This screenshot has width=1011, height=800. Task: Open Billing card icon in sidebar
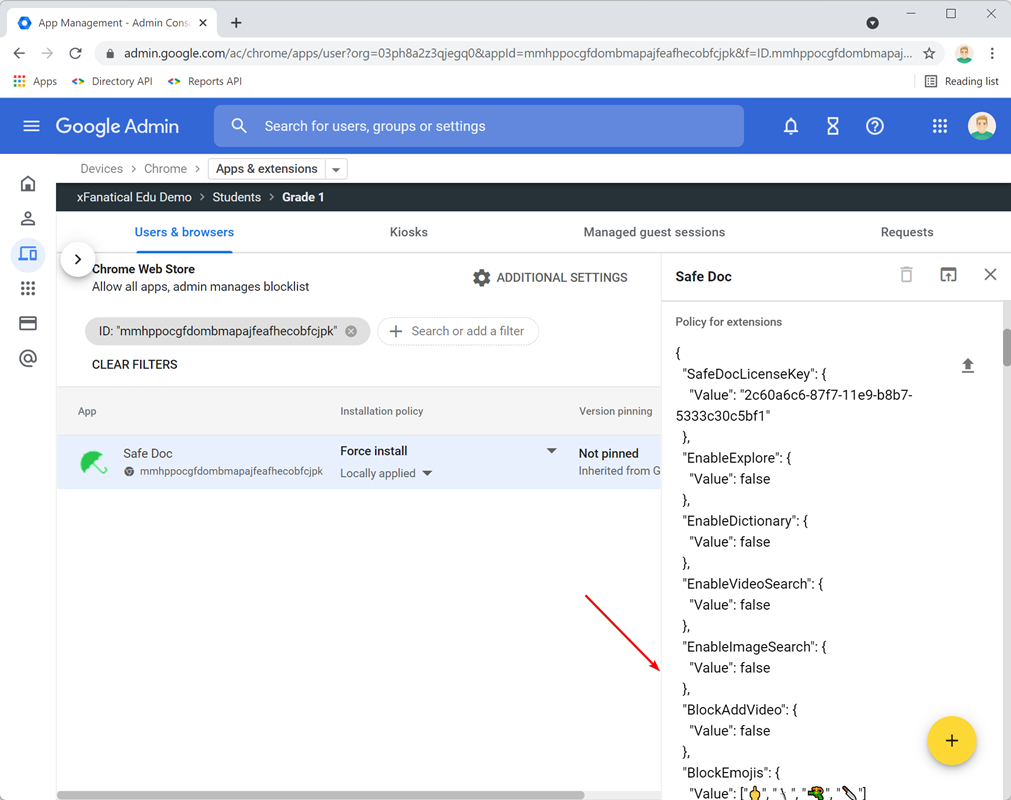tap(28, 323)
